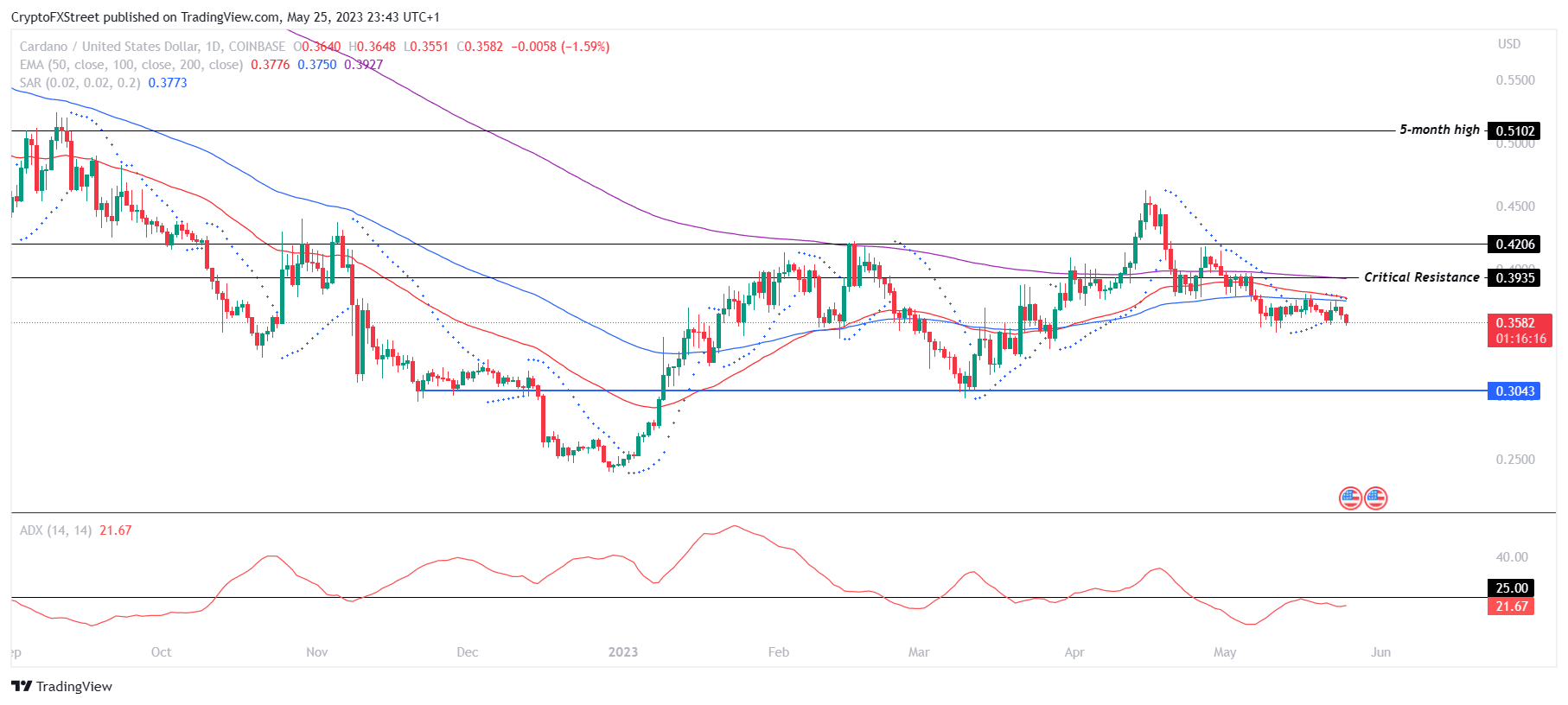Select the Cardano / United States Dollar legend title
This screenshot has width=1568, height=705.
(x=152, y=47)
